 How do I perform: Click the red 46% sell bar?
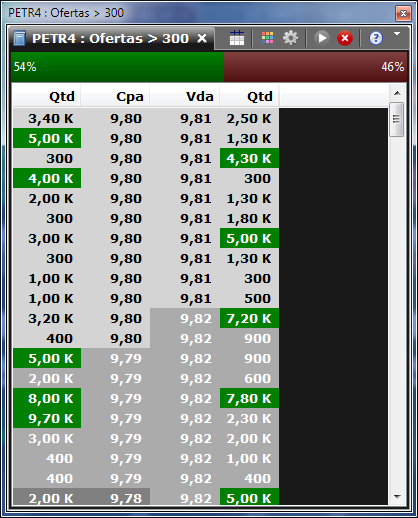point(316,67)
